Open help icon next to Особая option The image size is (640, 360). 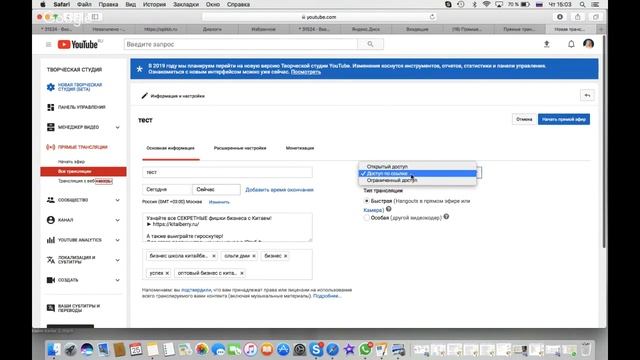click(446, 217)
